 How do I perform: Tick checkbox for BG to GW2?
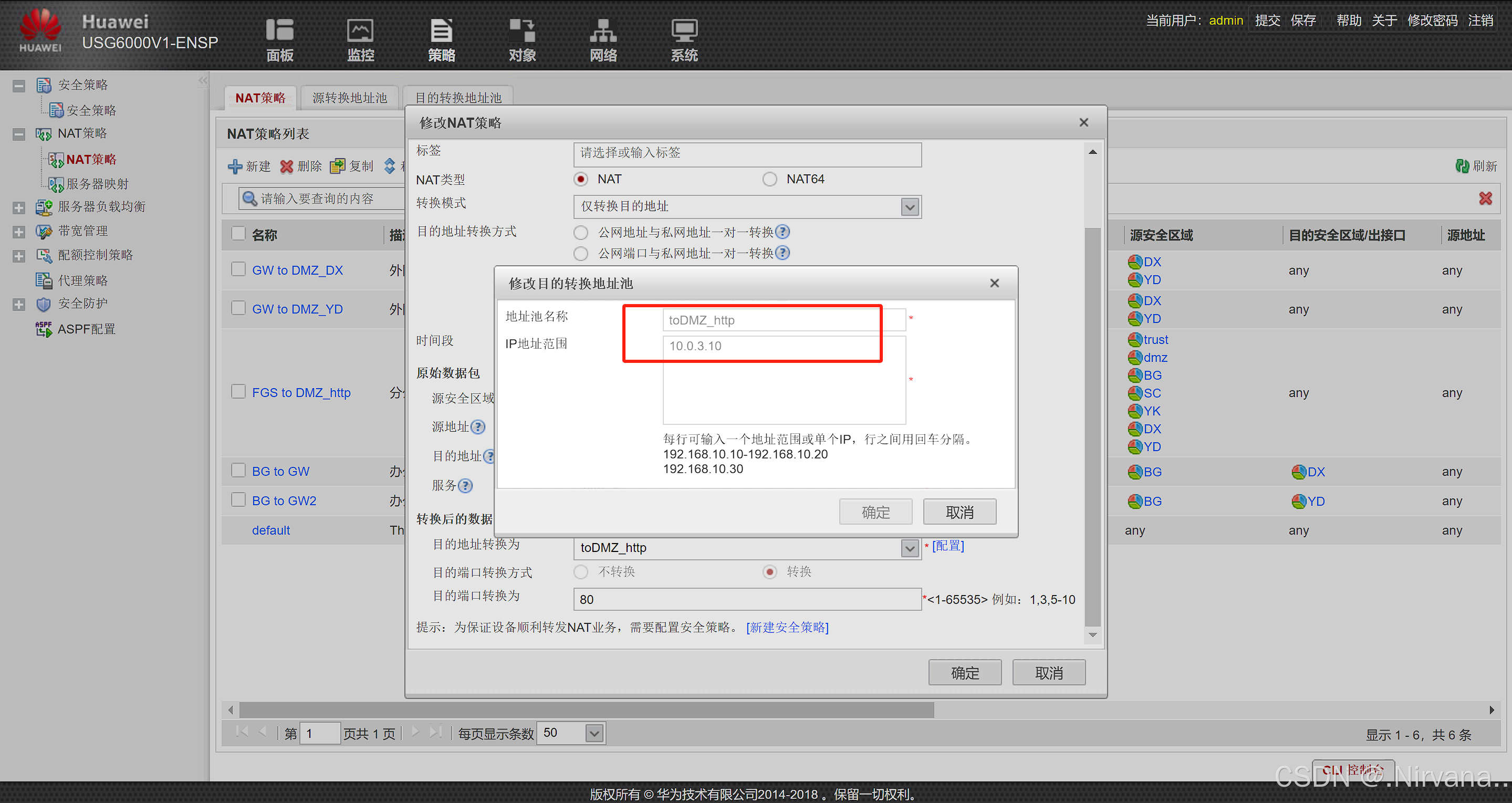click(238, 499)
